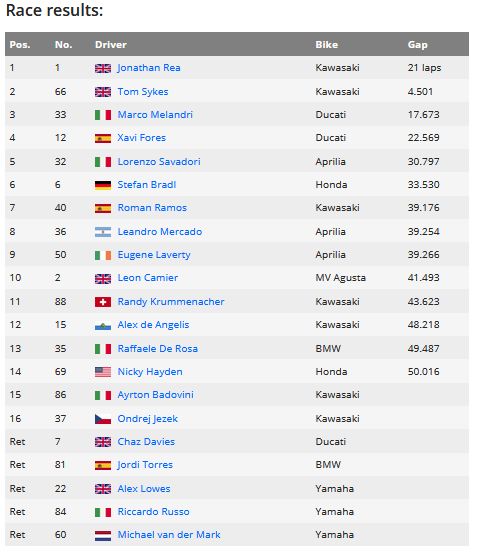Select the Bike column header

pos(326,45)
